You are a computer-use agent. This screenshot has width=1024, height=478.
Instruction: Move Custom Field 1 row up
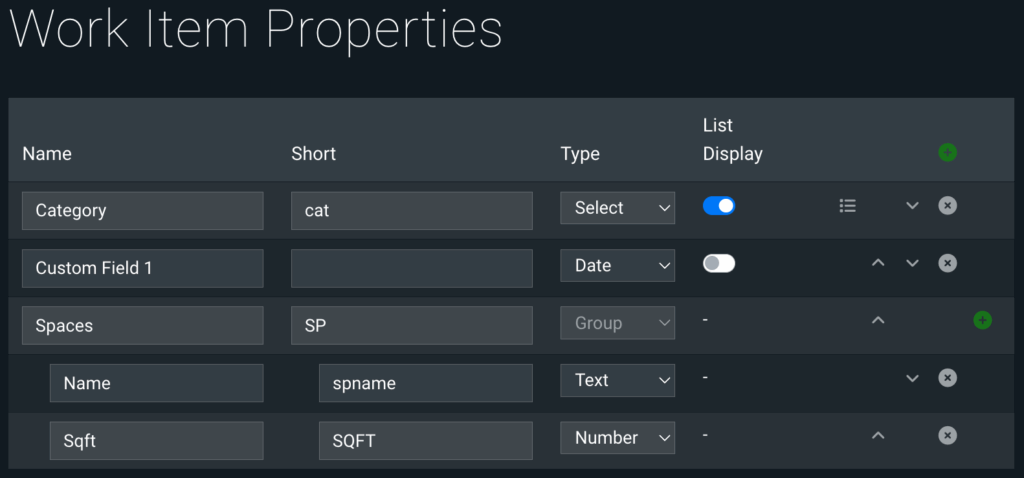[878, 264]
